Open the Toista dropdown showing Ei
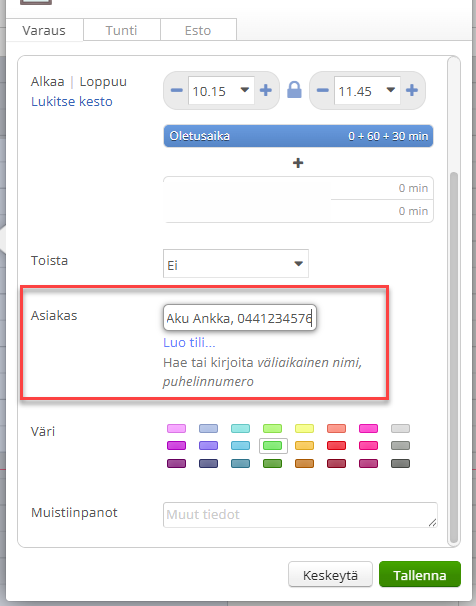This screenshot has width=476, height=606. click(x=236, y=264)
